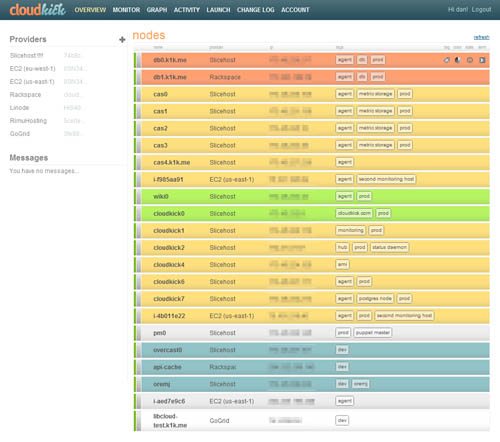
Task: Select the GoGrid provider in the sidebar
Action: pos(20,133)
